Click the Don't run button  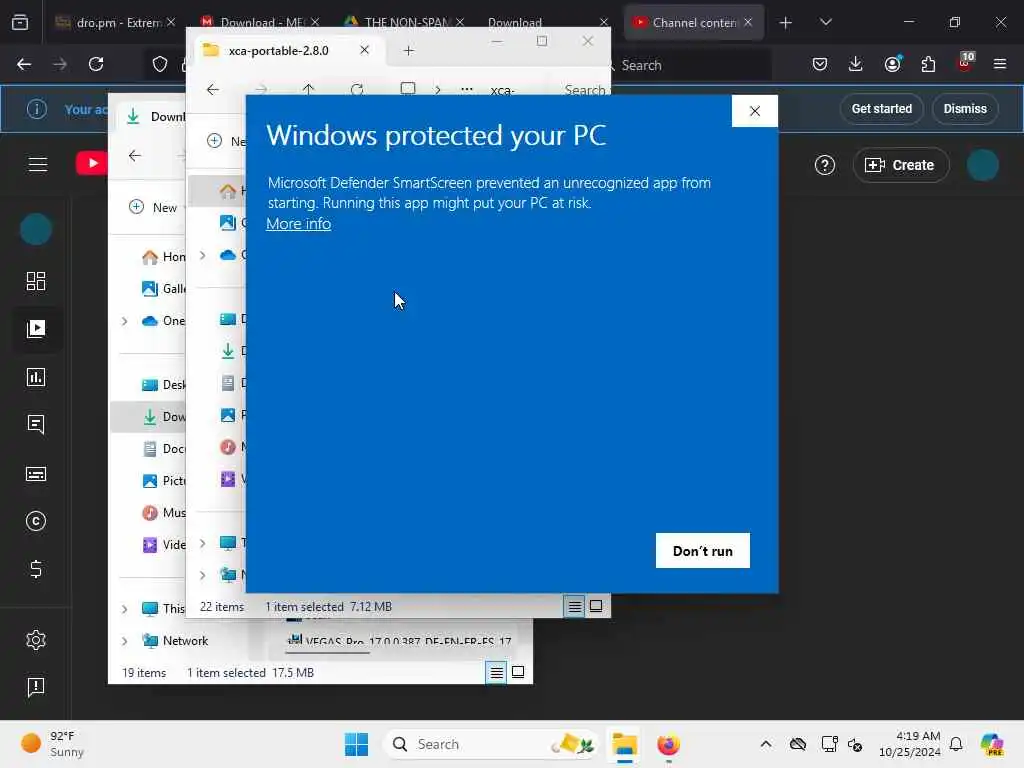tap(703, 551)
